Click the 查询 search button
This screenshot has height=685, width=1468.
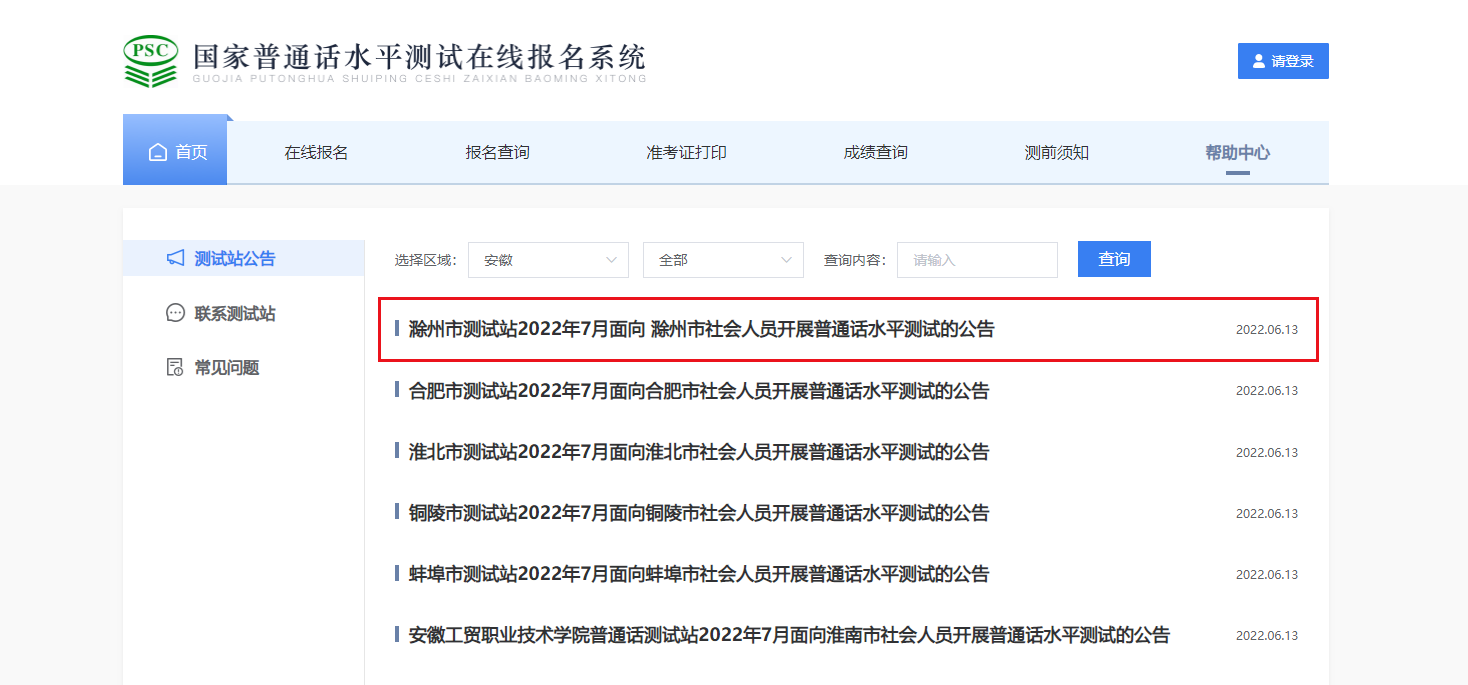click(x=1114, y=259)
